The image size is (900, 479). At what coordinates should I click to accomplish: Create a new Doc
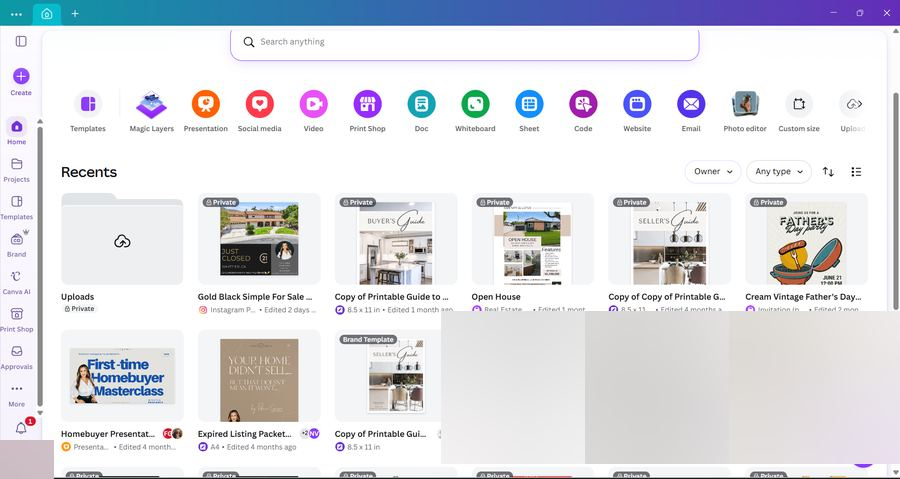(x=421, y=104)
